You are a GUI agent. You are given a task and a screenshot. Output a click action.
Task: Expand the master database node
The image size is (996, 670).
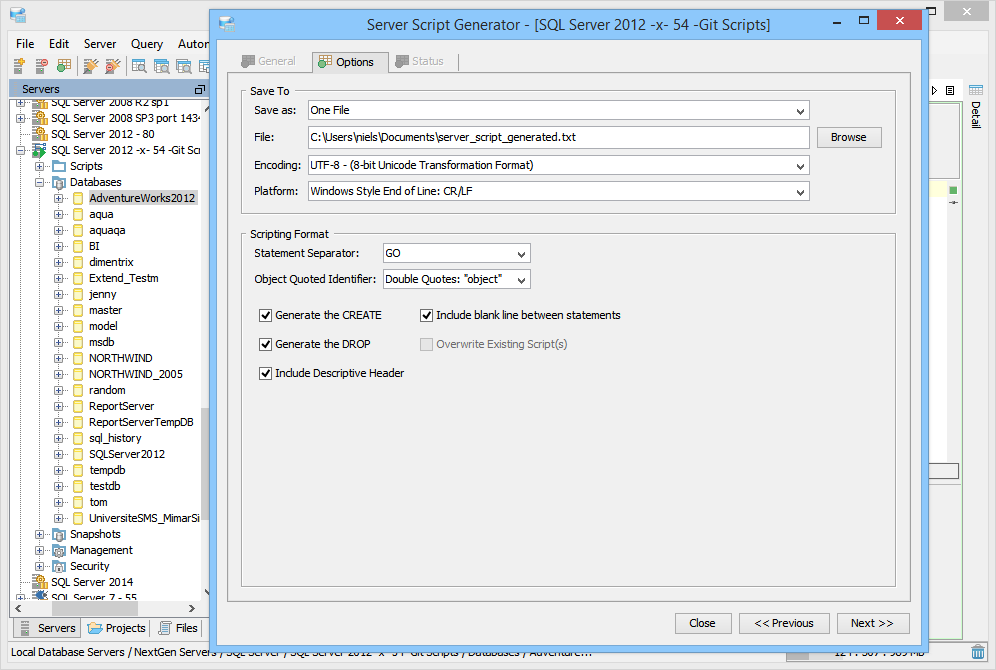click(58, 310)
